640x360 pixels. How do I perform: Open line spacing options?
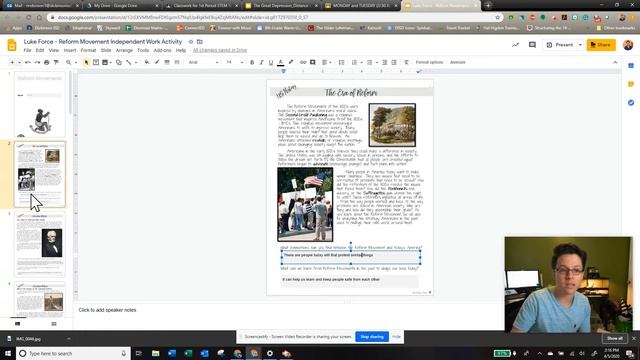coord(341,62)
